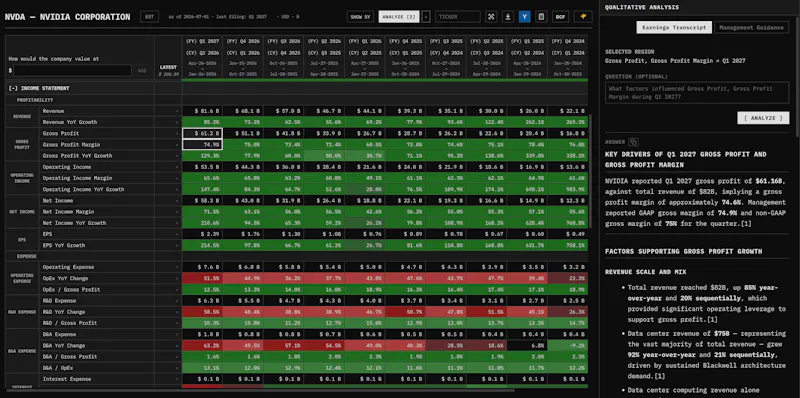Switch to the Management Guidance tab
Image resolution: width=800 pixels, height=398 pixels.
[751, 28]
